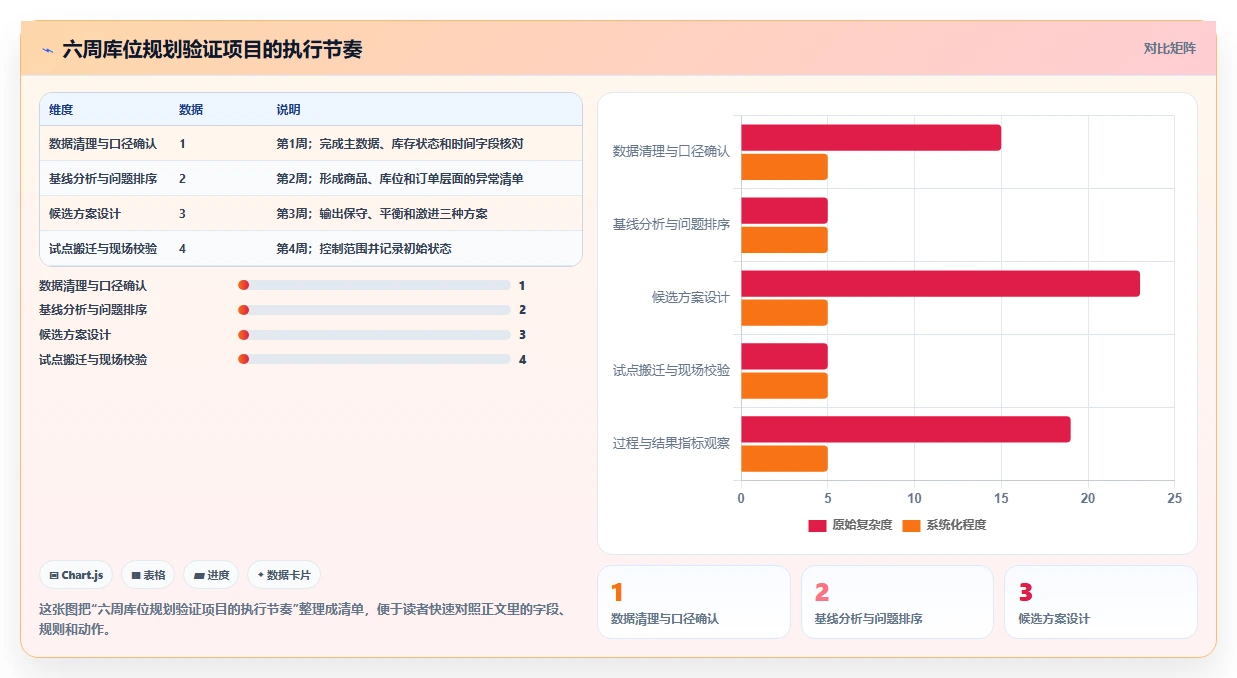1237x678 pixels.
Task: Click the red bar for 候选方案设计
Action: 940,284
